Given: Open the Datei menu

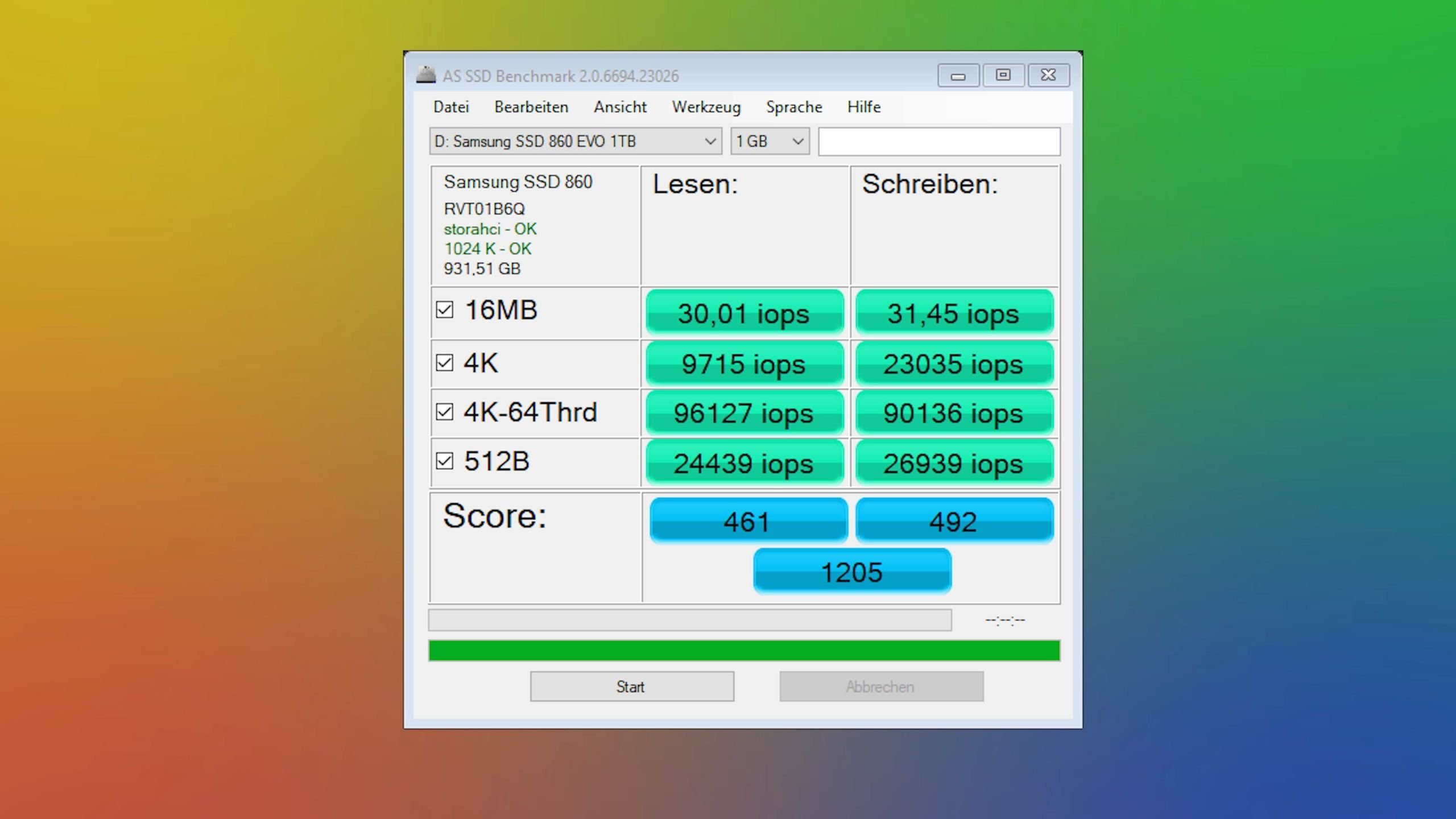Looking at the screenshot, I should pyautogui.click(x=451, y=107).
